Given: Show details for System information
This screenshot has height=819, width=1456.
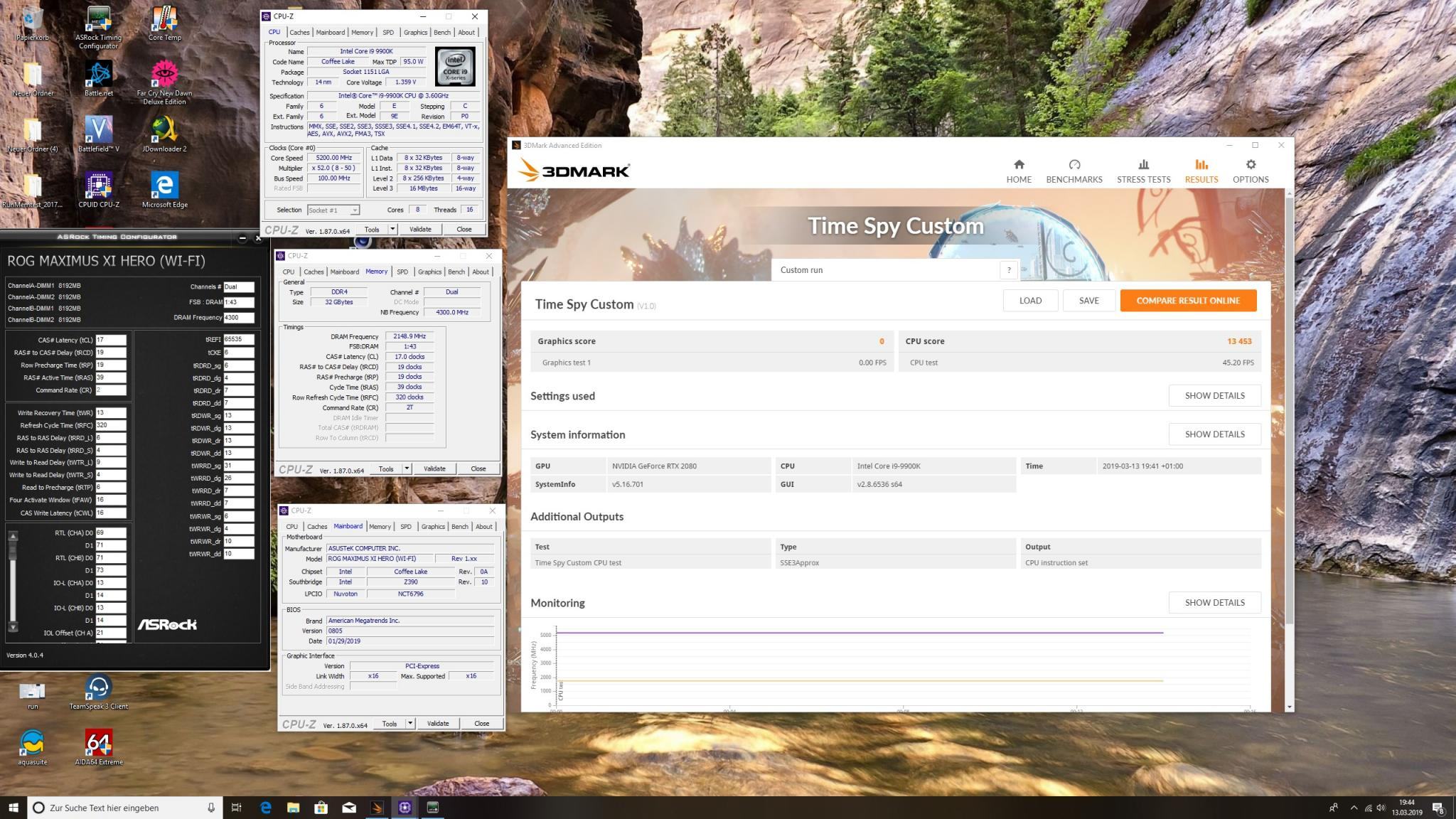Looking at the screenshot, I should click(1214, 434).
